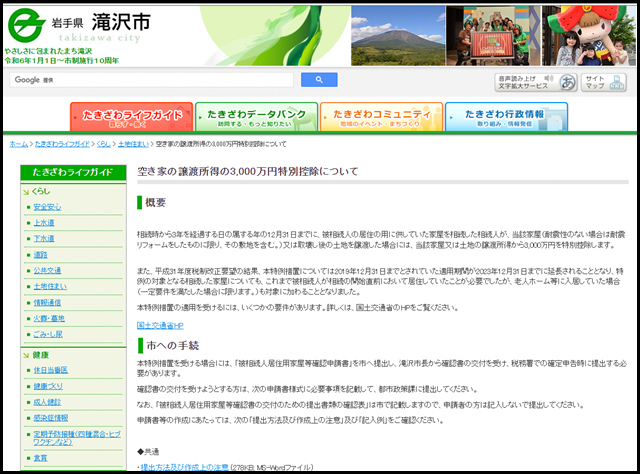Open 上水道 in the sidebar
Screen dimensions: 640x474
(x=44, y=223)
